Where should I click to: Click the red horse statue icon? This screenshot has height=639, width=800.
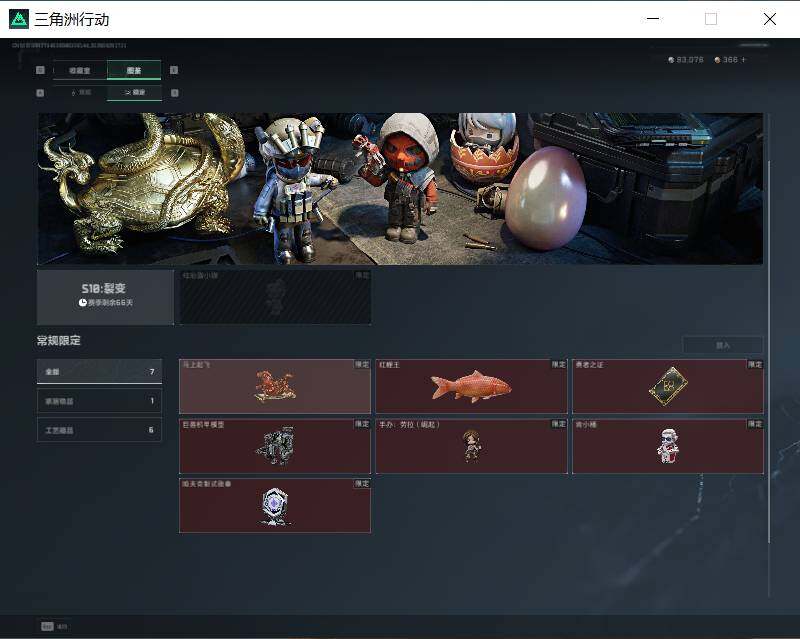(x=274, y=386)
